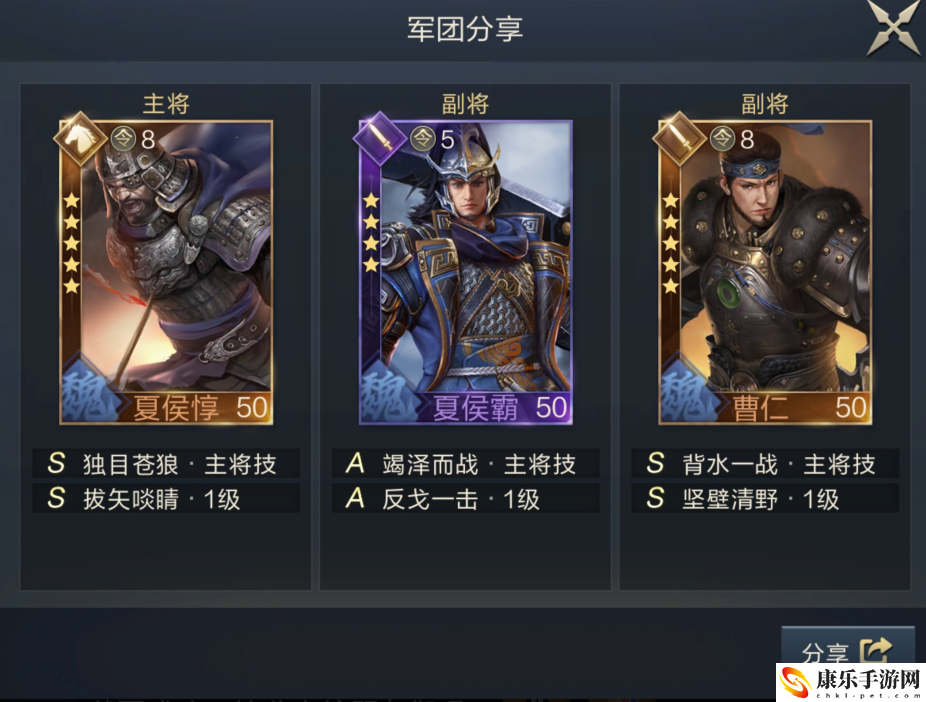
Task: Click the sword troop icon on 曹仁 card
Action: [679, 139]
